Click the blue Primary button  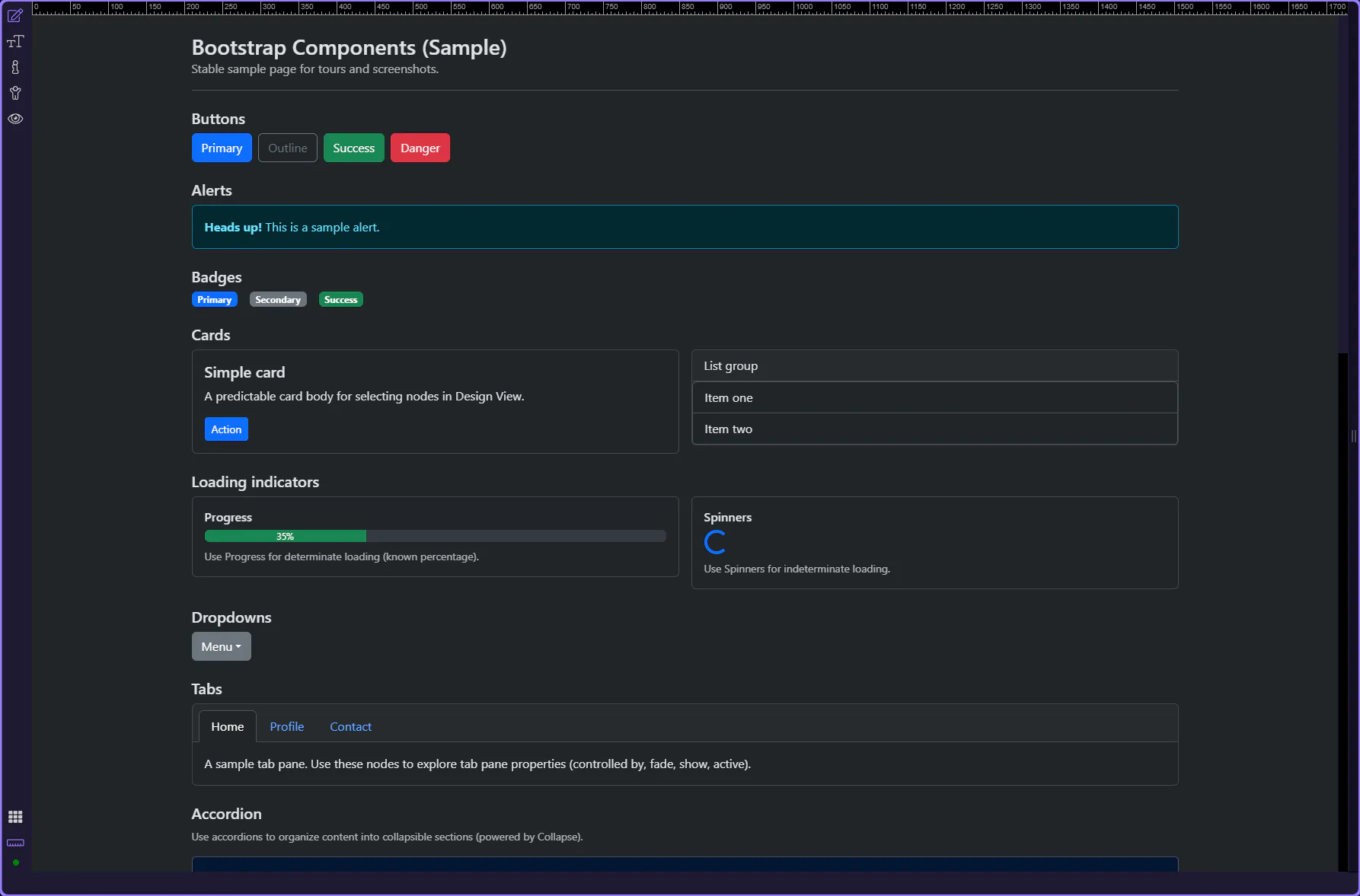222,148
